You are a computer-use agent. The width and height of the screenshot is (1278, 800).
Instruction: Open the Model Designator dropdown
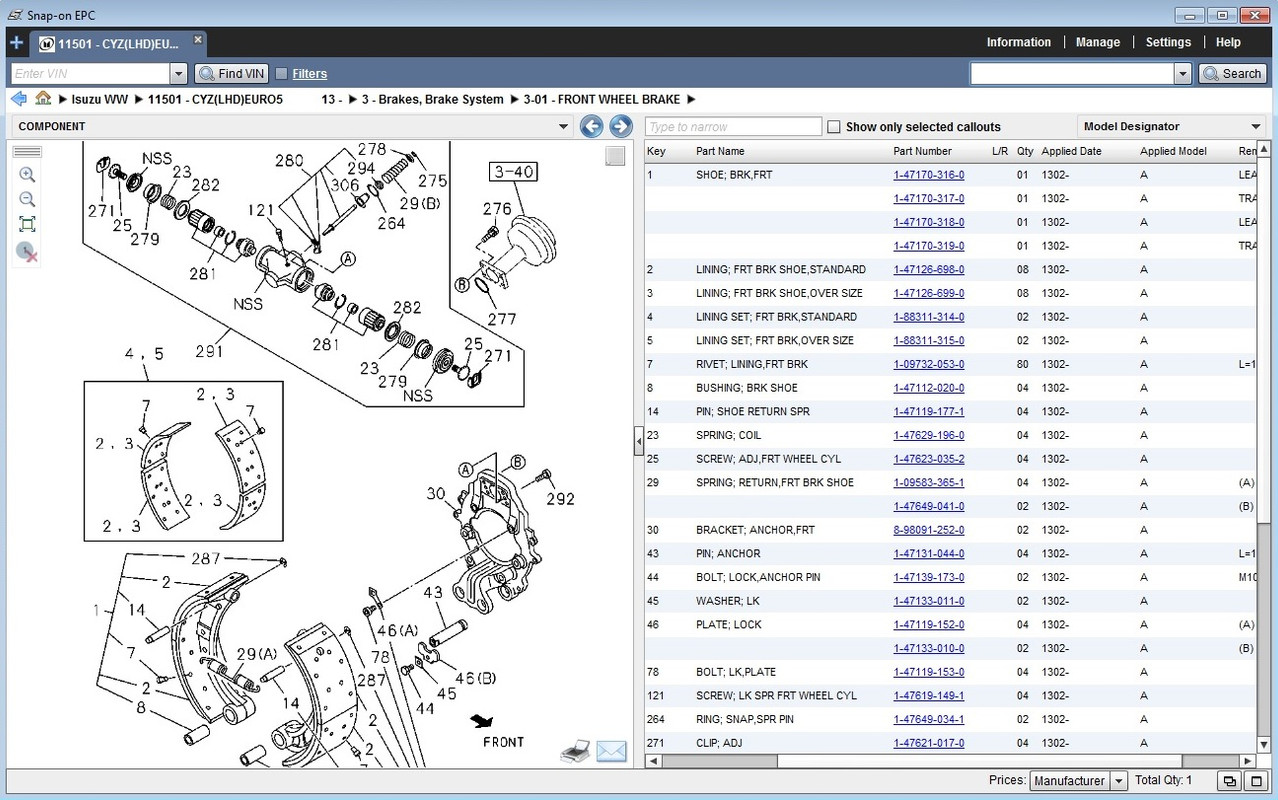coord(1256,126)
